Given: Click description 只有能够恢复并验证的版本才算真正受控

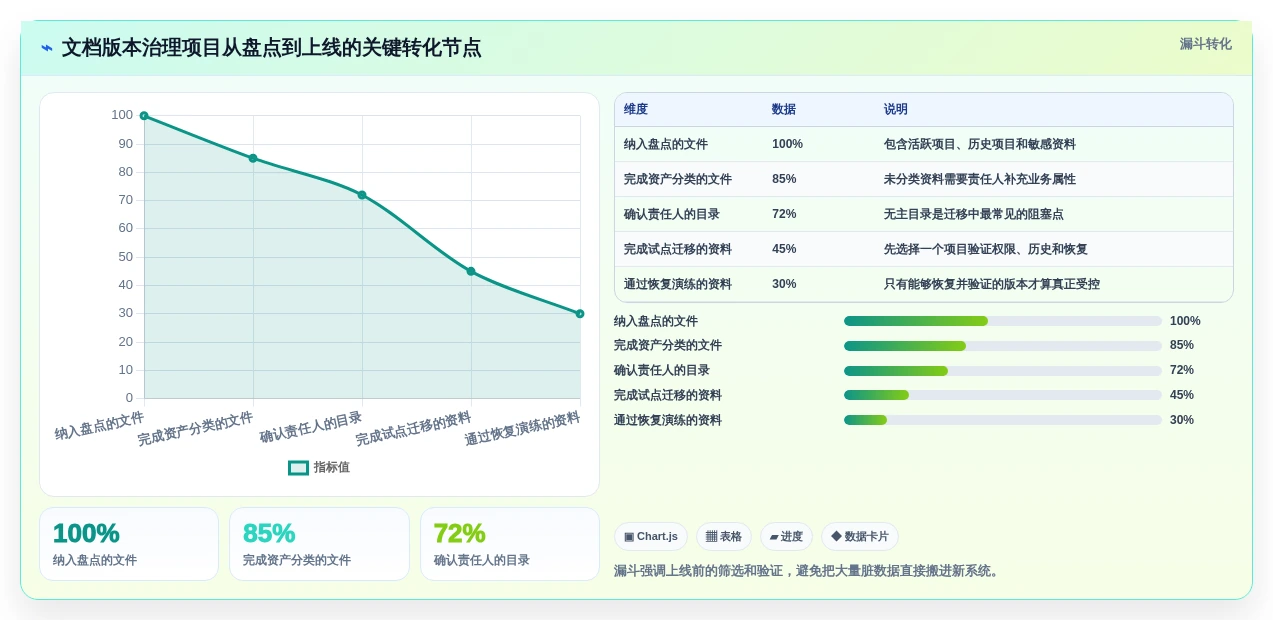Looking at the screenshot, I should point(992,284).
